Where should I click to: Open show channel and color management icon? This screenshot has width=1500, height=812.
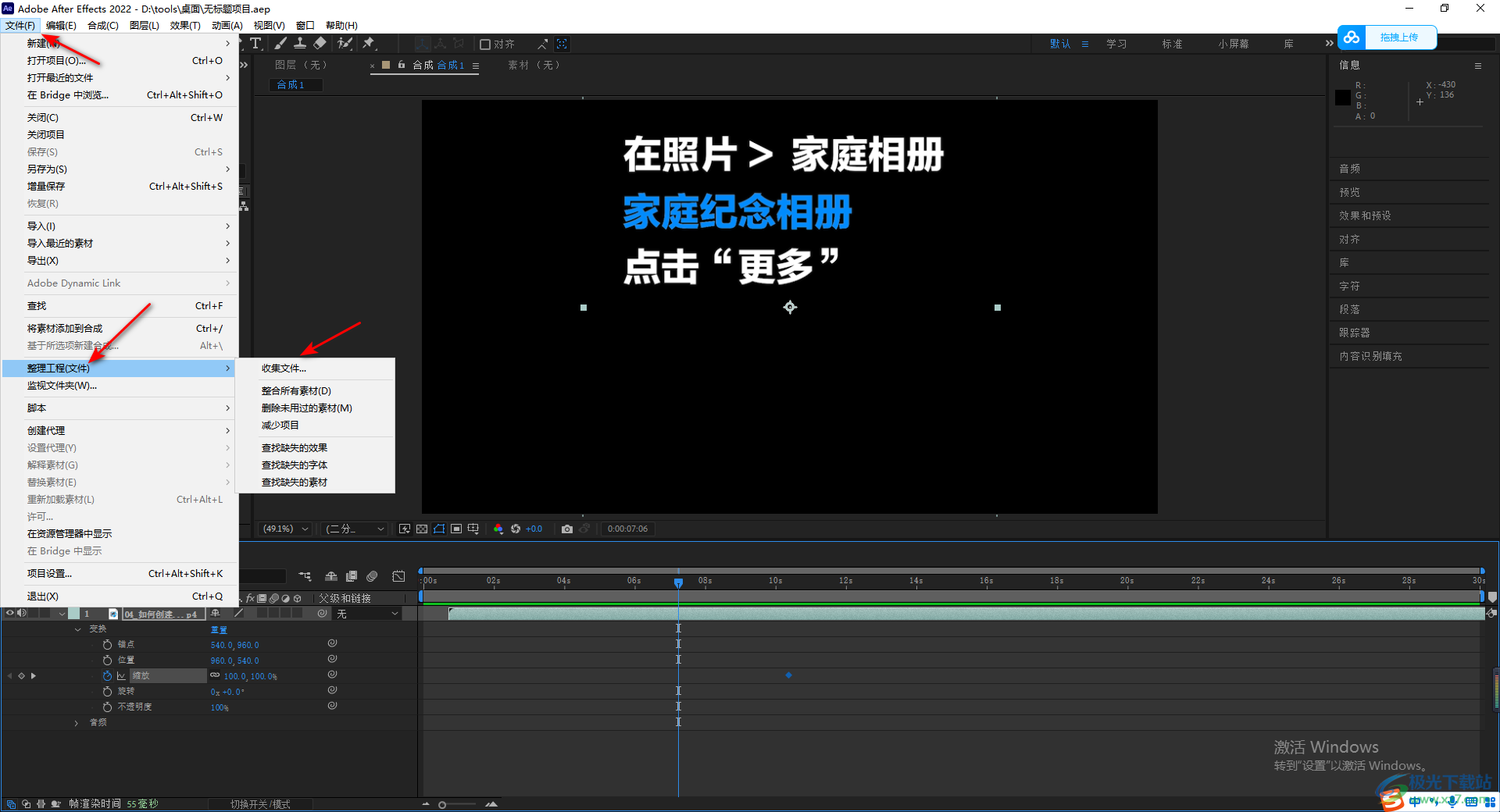[x=498, y=529]
